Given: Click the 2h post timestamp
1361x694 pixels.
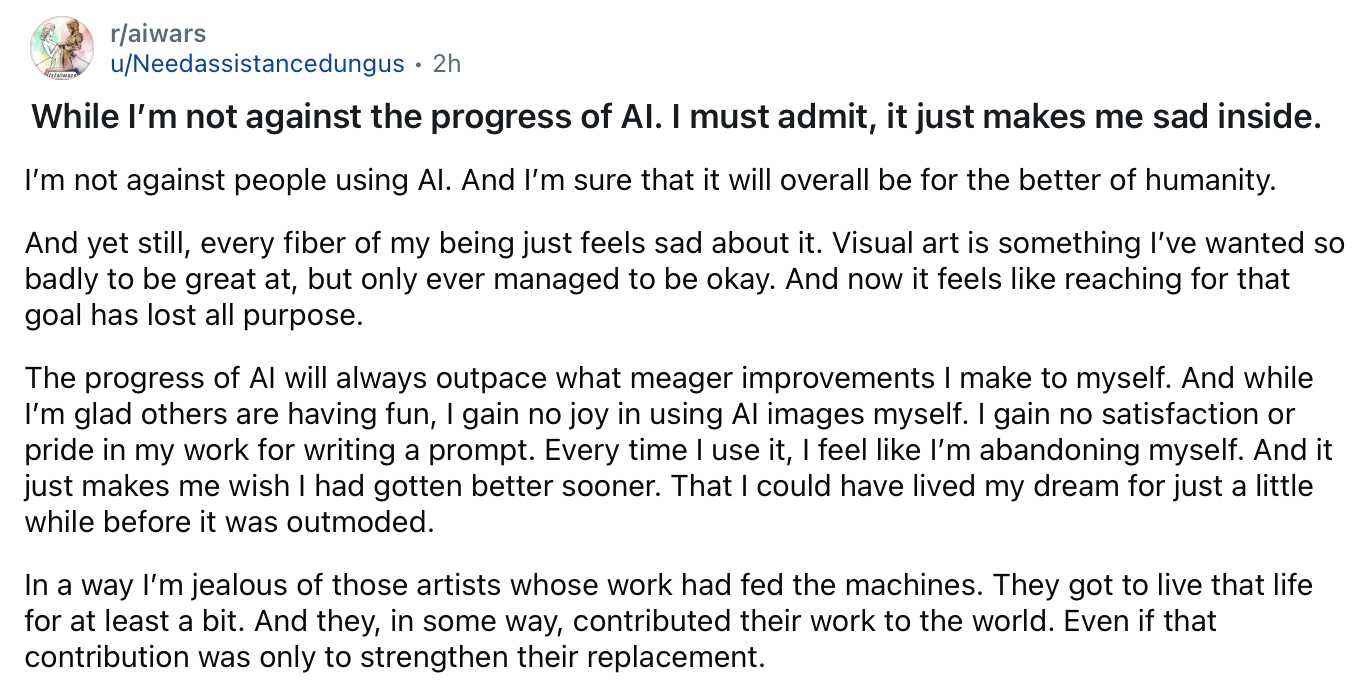Looking at the screenshot, I should (447, 64).
